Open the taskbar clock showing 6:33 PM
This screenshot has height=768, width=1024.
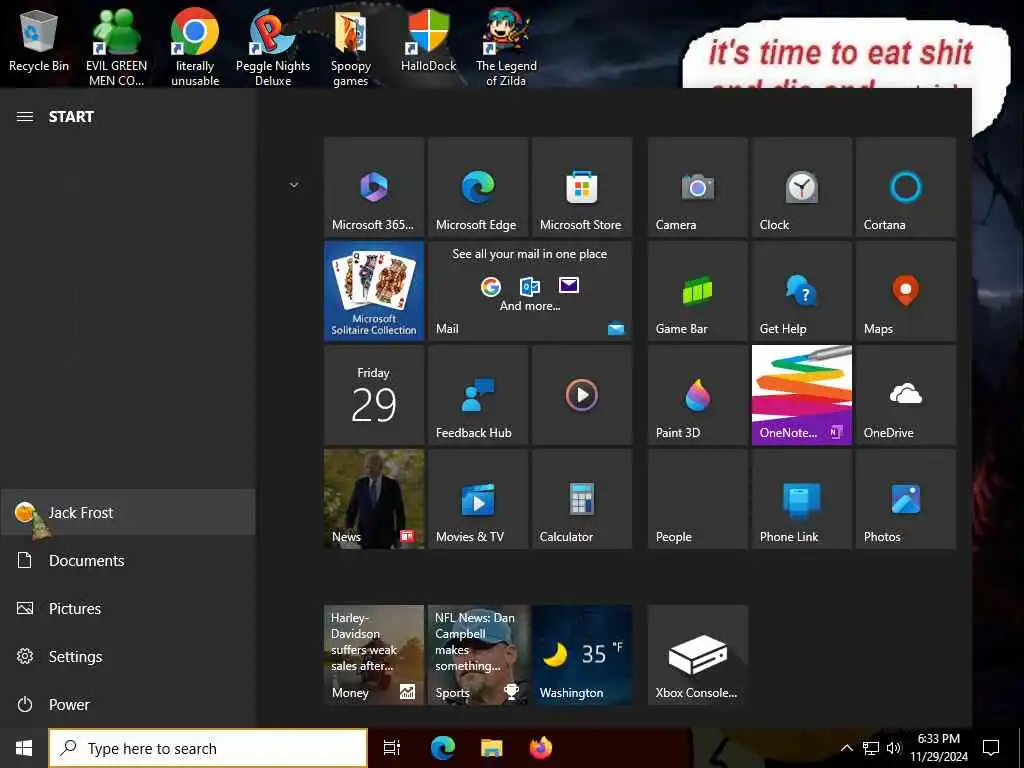pos(939,748)
